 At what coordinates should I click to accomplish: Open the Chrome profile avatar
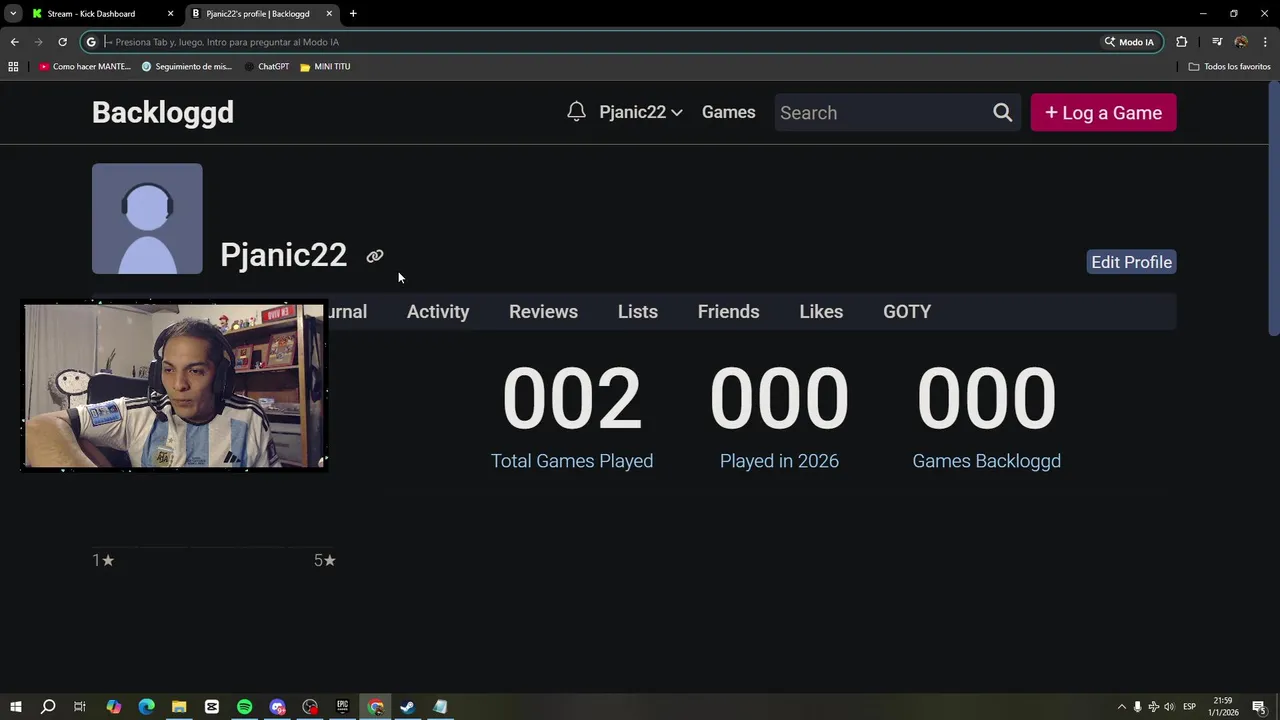(1241, 42)
